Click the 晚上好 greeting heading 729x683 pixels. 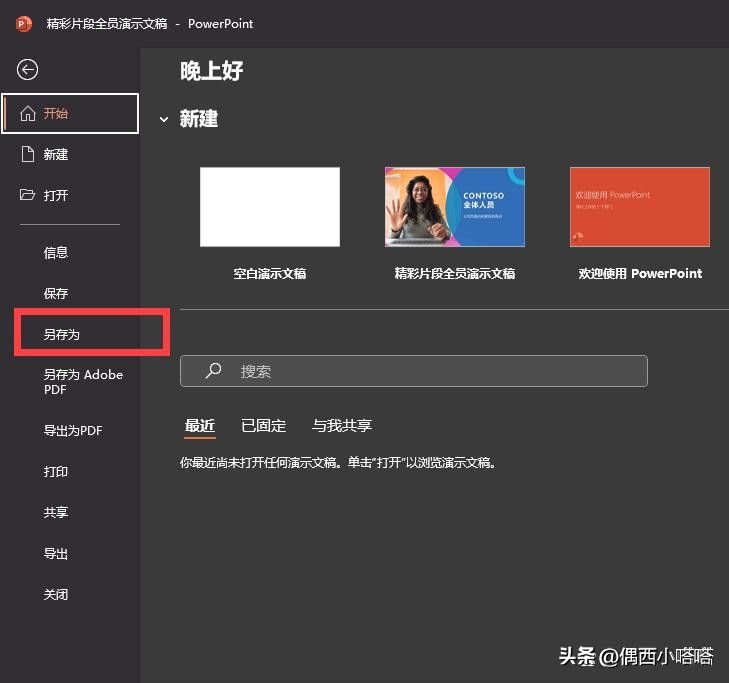point(212,71)
